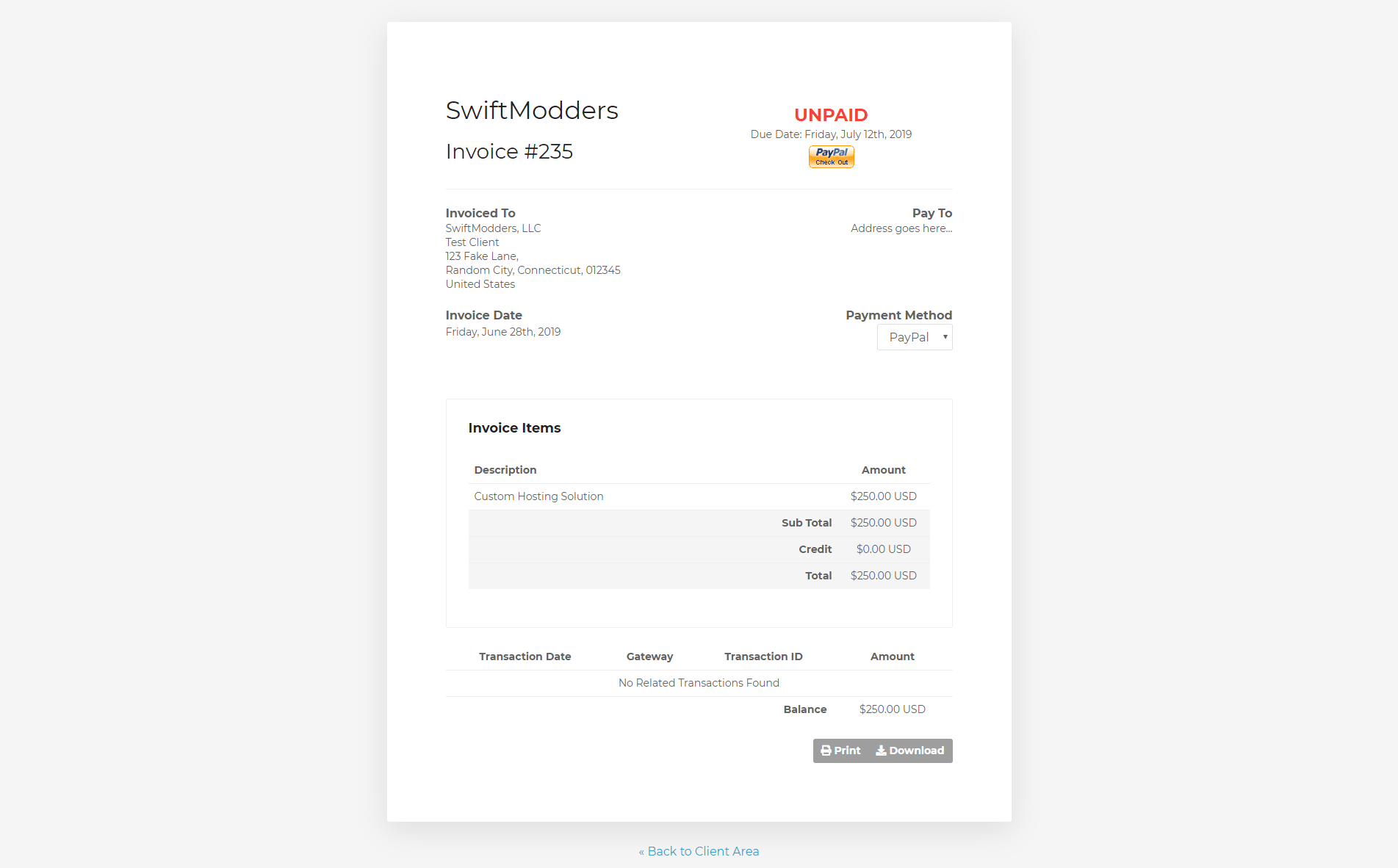Select the Custom Hosting Solution line item
Viewport: 1398px width, 868px height.
(x=538, y=496)
